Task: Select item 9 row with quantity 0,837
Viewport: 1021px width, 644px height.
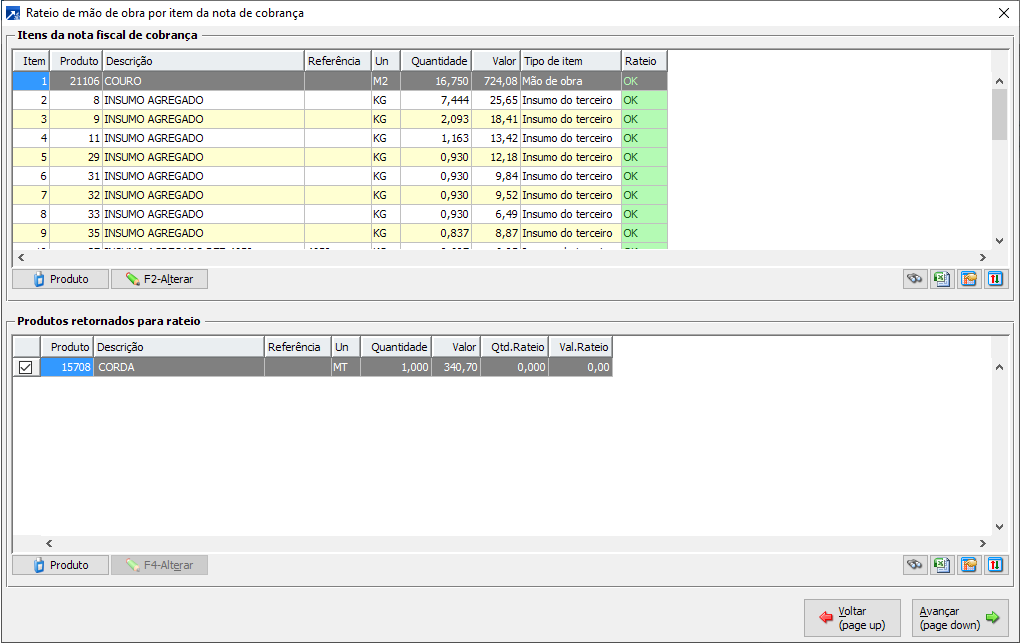Action: 340,232
